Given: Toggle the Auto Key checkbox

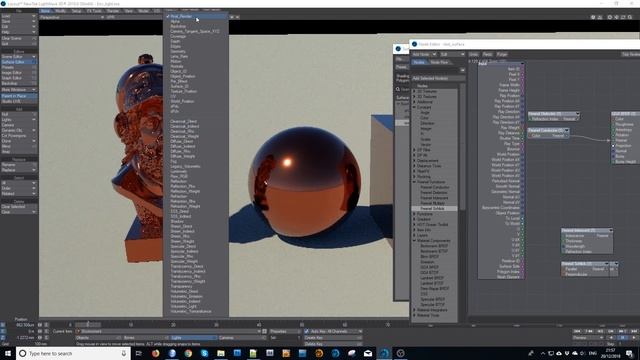Looking at the screenshot, I should [x=307, y=331].
